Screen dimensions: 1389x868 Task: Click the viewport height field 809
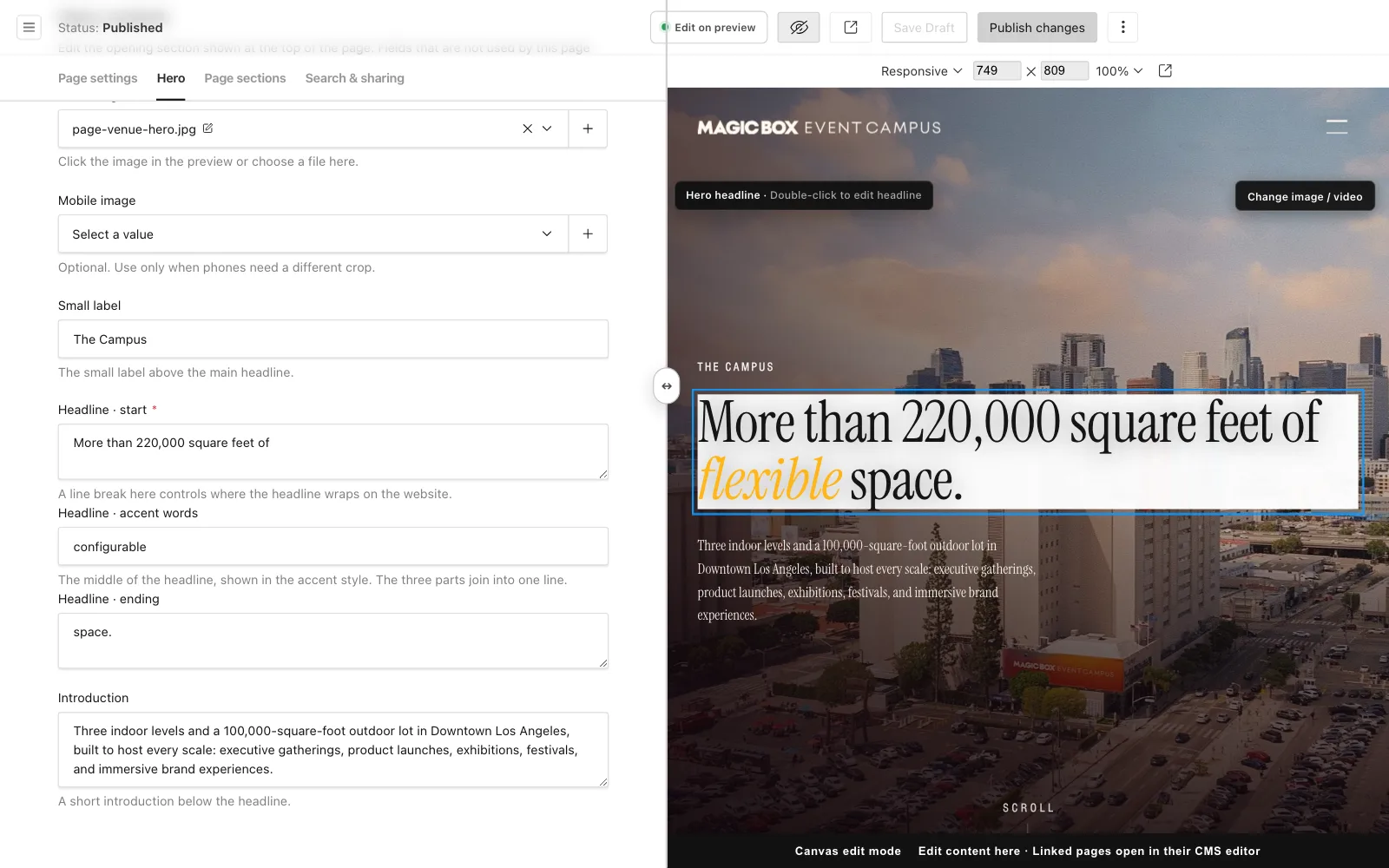(x=1064, y=70)
